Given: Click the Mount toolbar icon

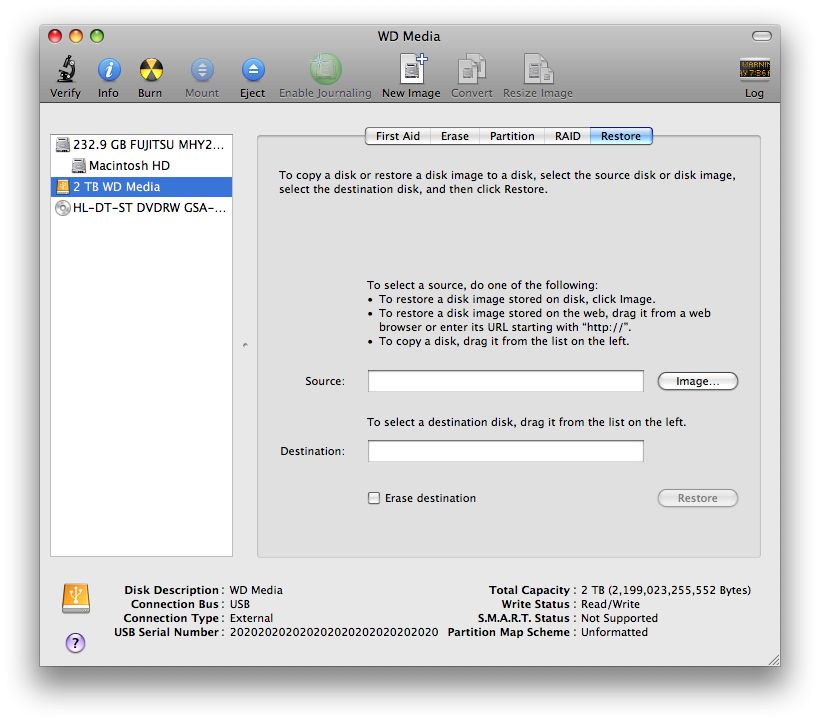Looking at the screenshot, I should [x=202, y=70].
